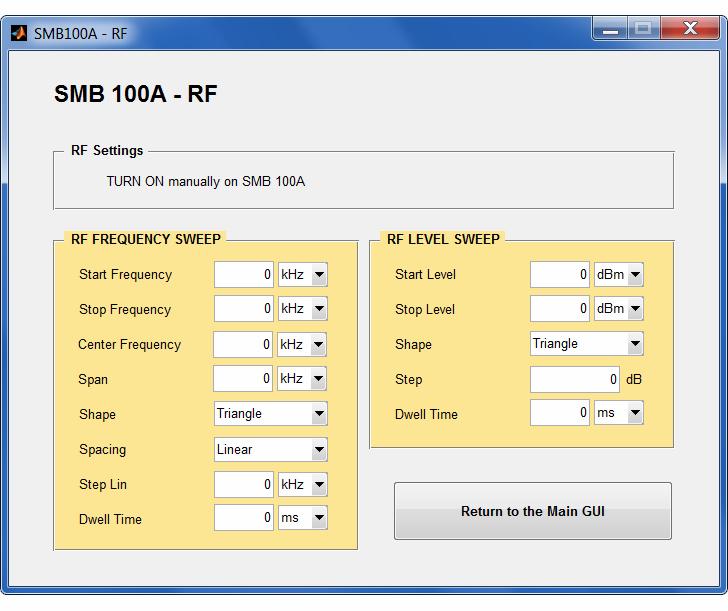The image size is (728, 611).
Task: Open Stop Level dBm unit dropdown
Action: coord(619,309)
